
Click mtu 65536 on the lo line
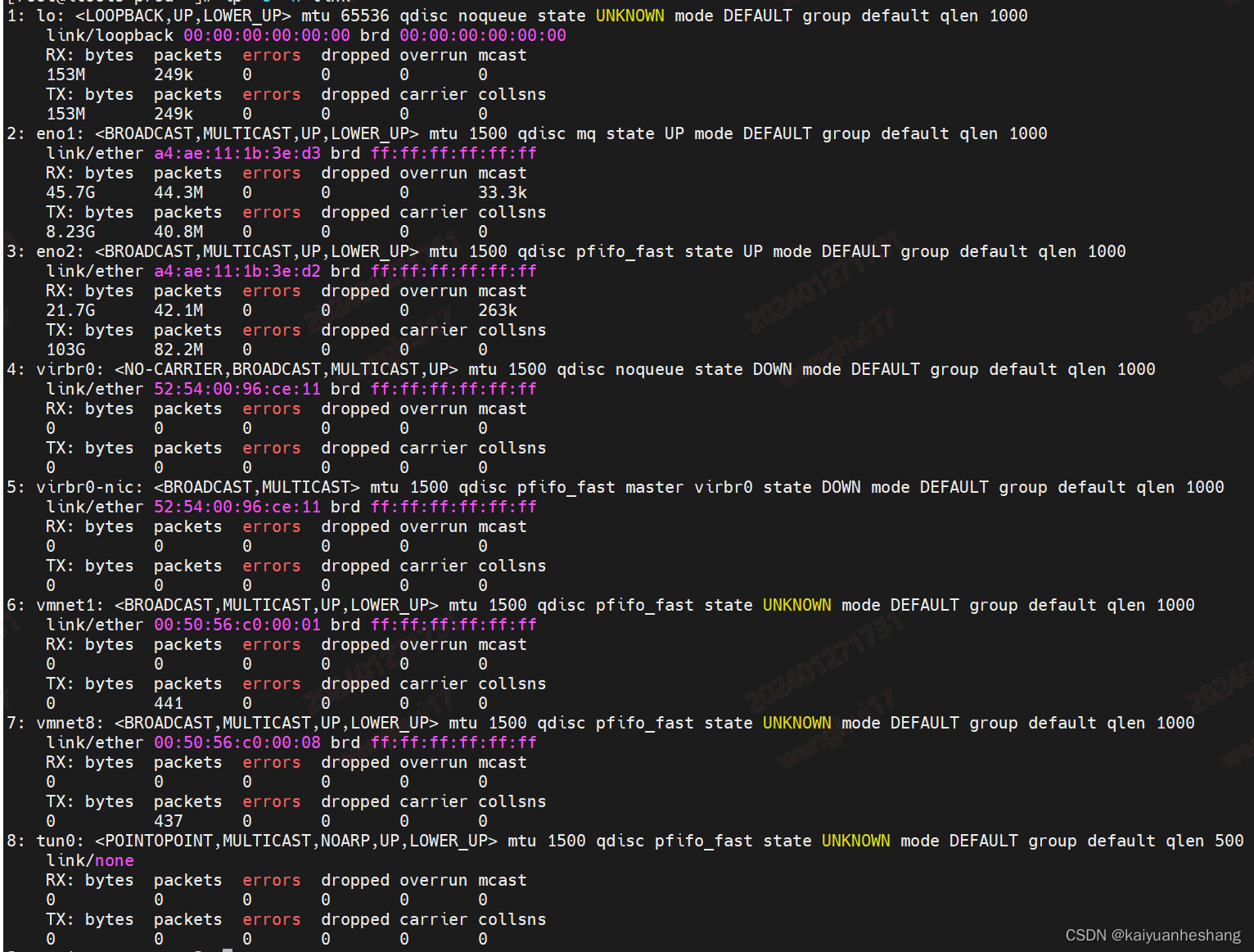click(345, 16)
